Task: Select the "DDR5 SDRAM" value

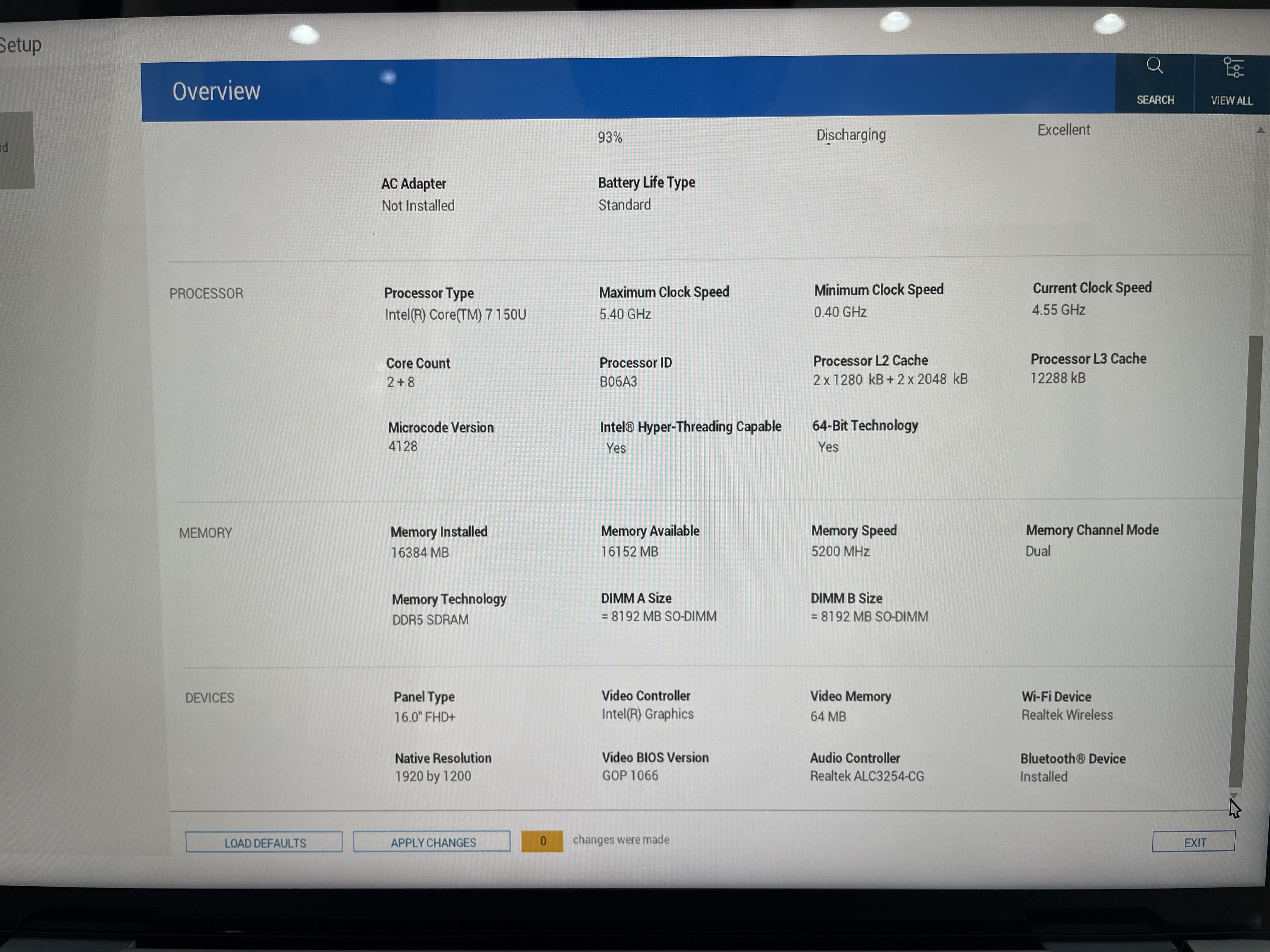Action: point(430,620)
